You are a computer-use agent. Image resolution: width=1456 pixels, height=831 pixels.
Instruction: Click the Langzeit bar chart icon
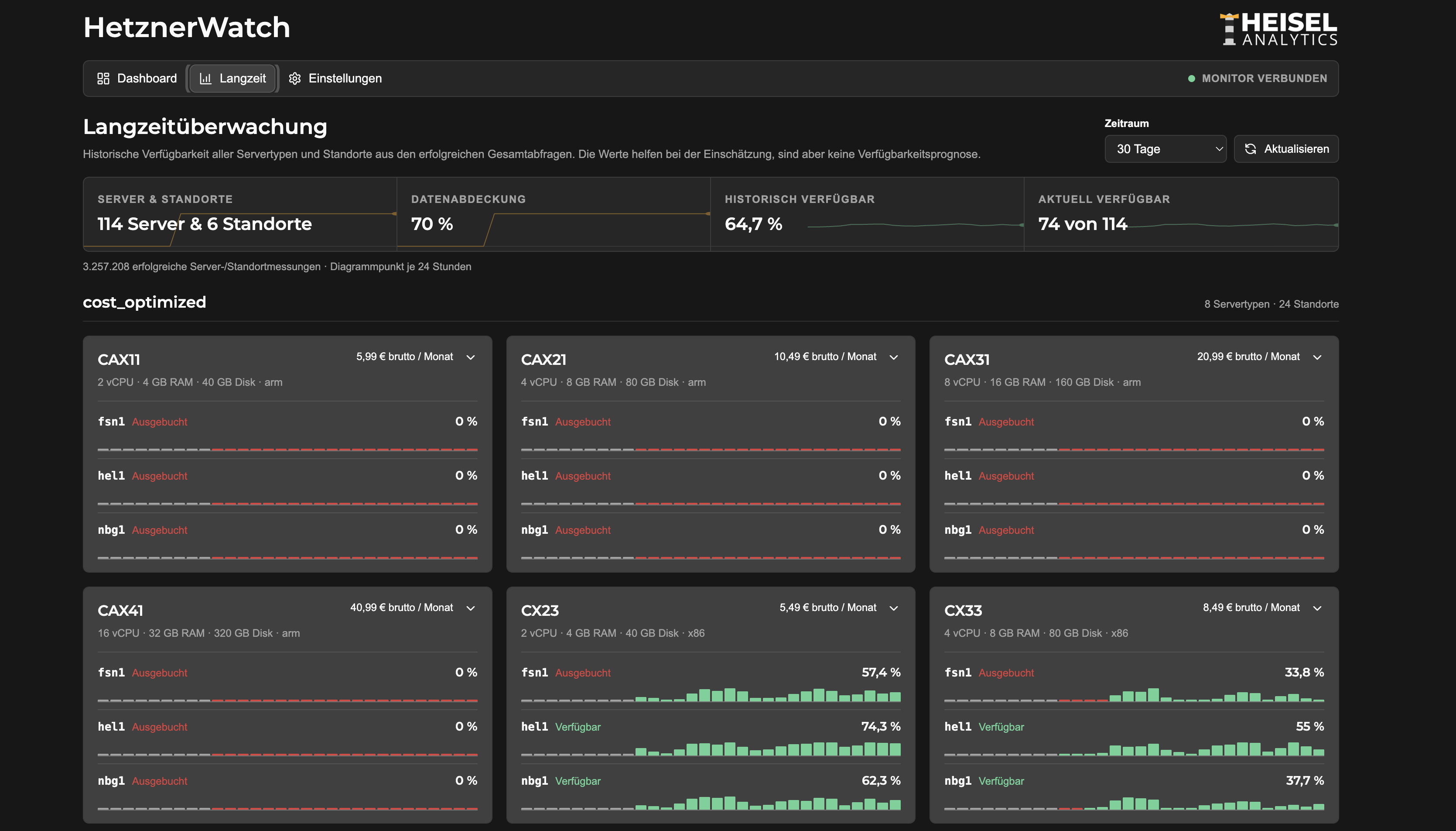click(x=205, y=78)
